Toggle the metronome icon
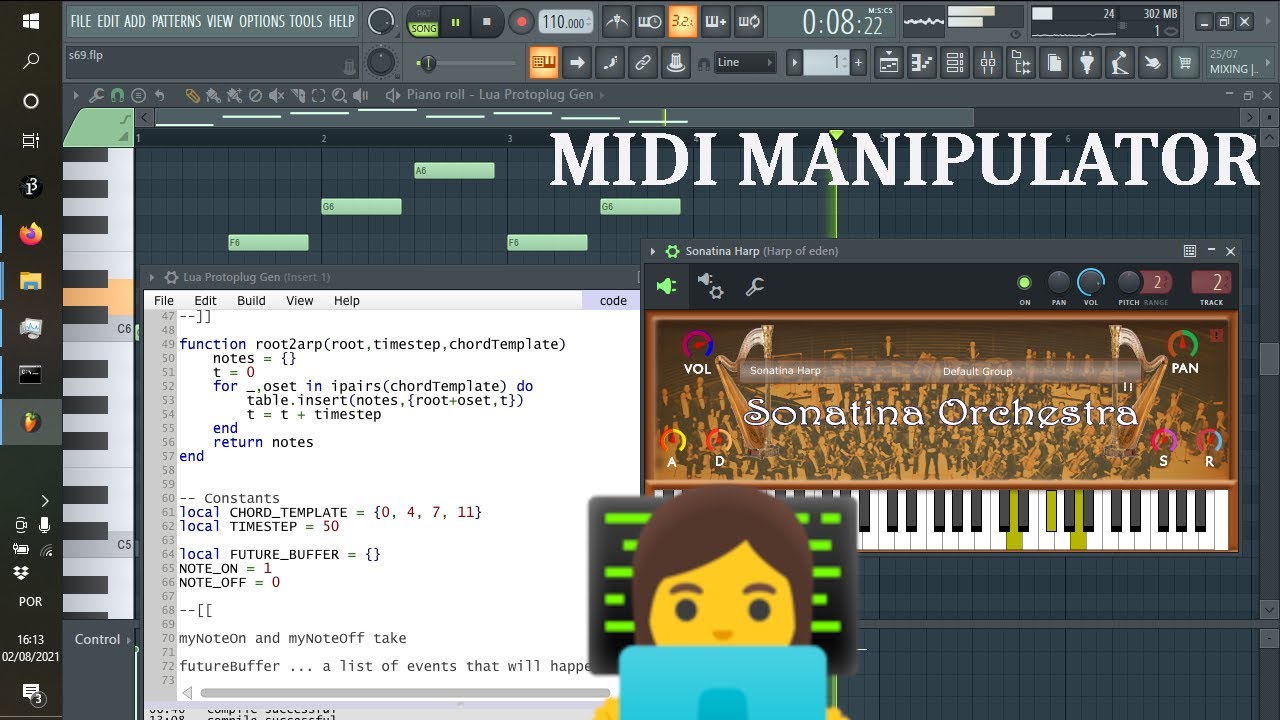This screenshot has height=720, width=1280. click(x=618, y=21)
